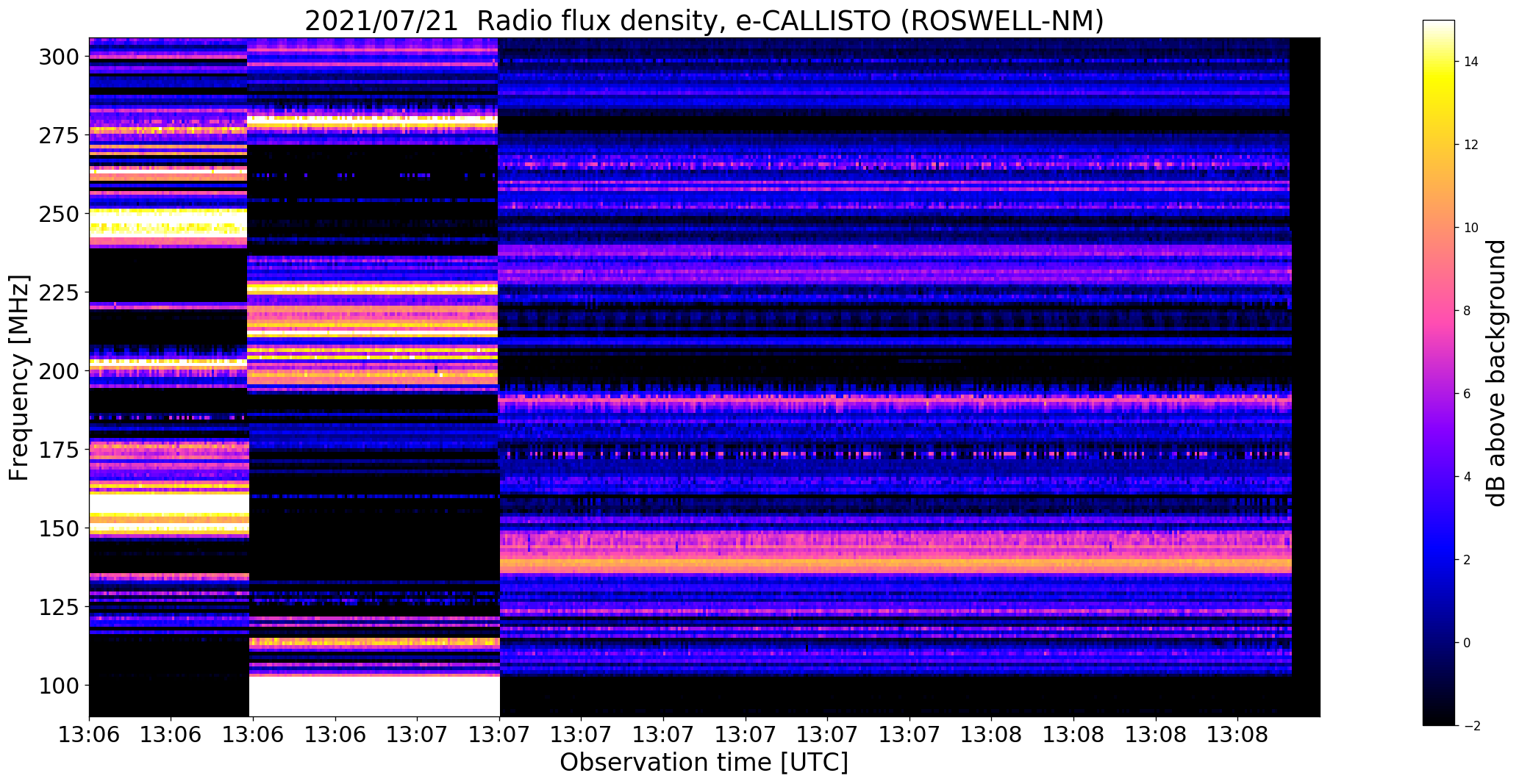Image resolution: width=1519 pixels, height=784 pixels.
Task: Click the 'Frequency [MHz]' y-axis label
Action: click(19, 378)
